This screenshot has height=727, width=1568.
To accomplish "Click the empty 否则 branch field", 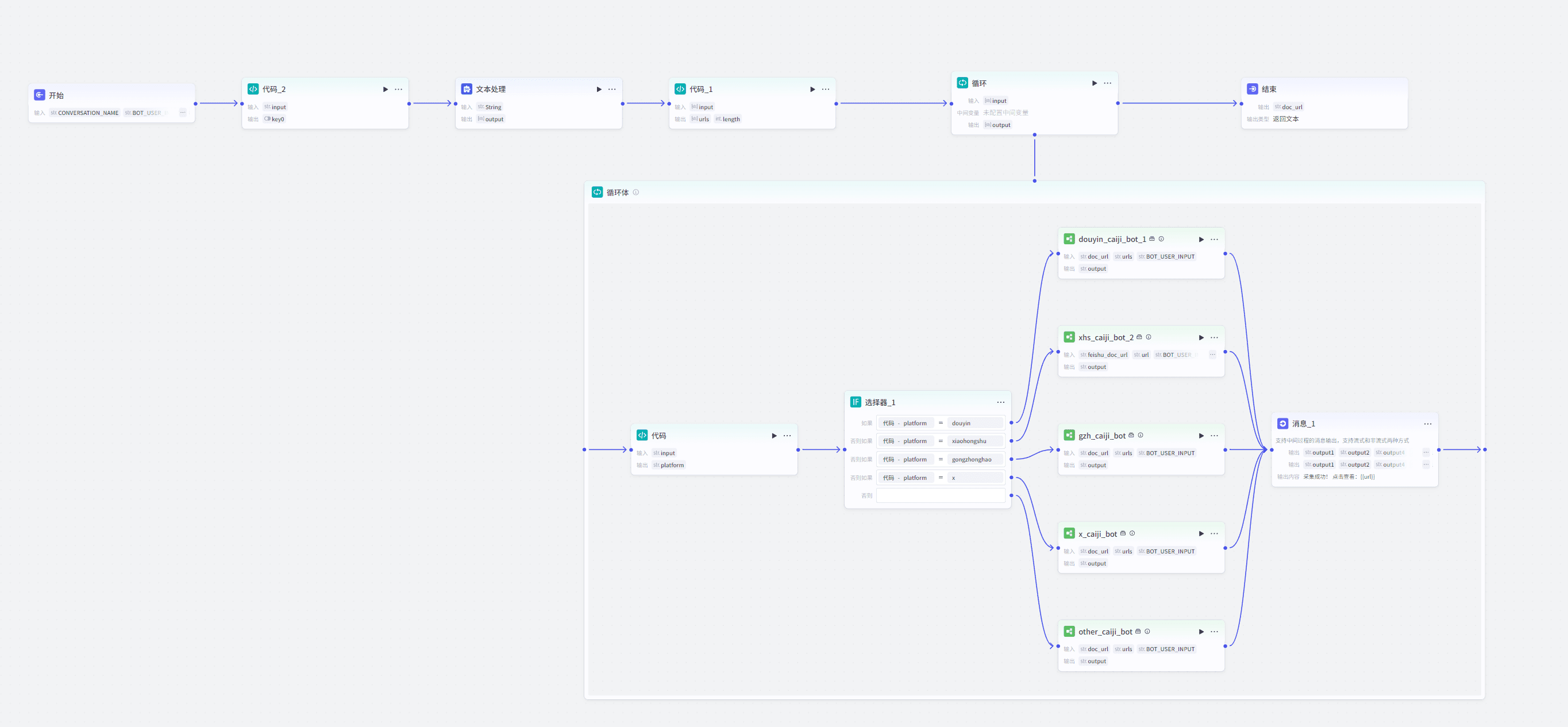I will coord(940,495).
